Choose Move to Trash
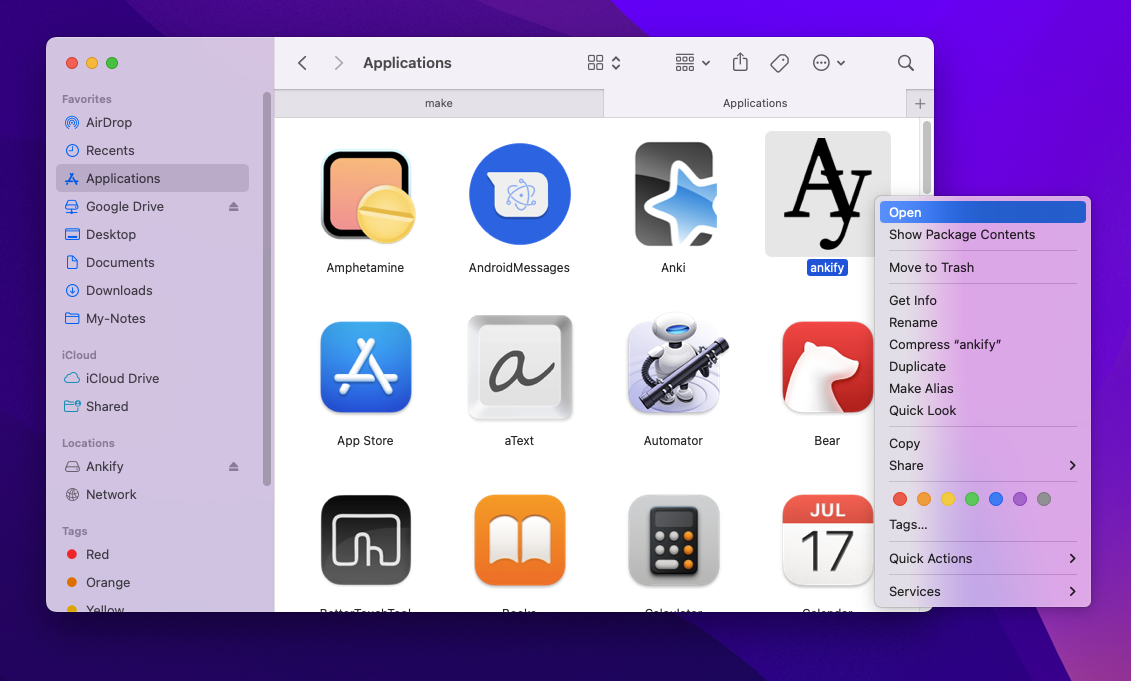 (x=982, y=268)
